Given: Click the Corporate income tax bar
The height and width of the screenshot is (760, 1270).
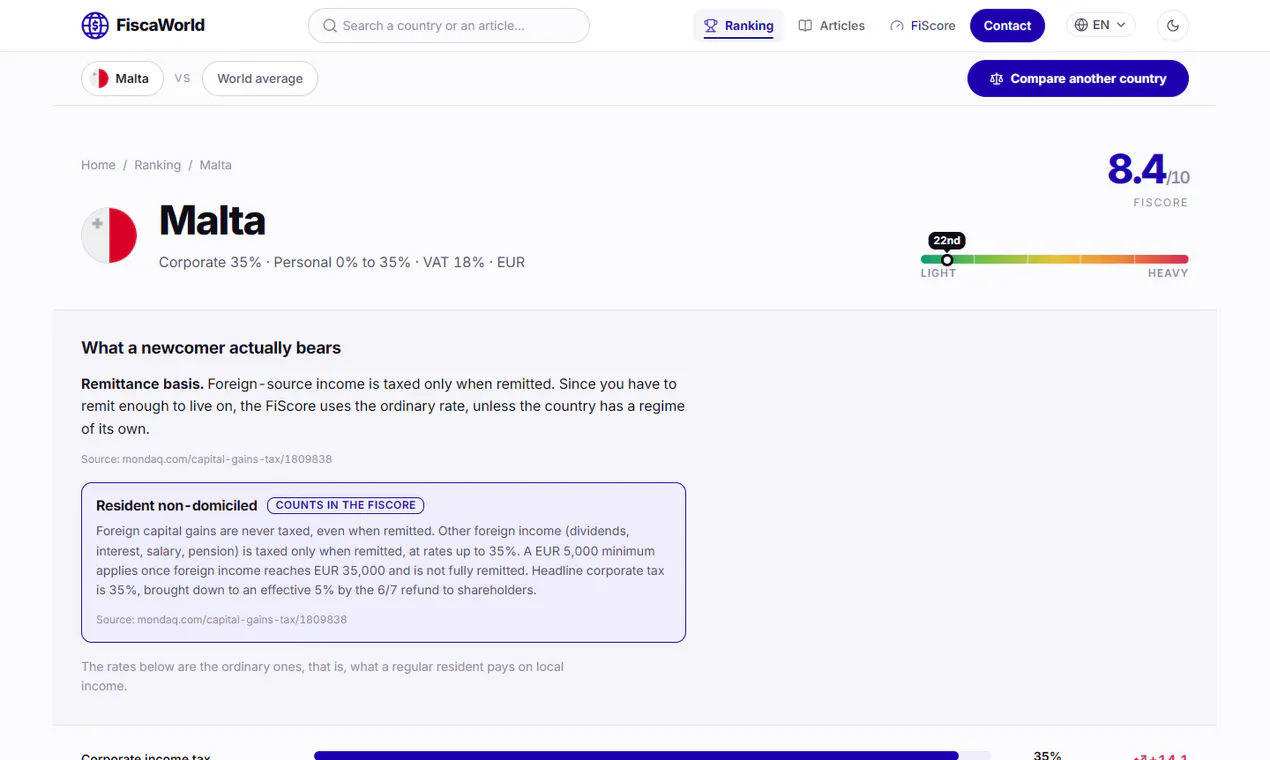Looking at the screenshot, I should coord(652,755).
